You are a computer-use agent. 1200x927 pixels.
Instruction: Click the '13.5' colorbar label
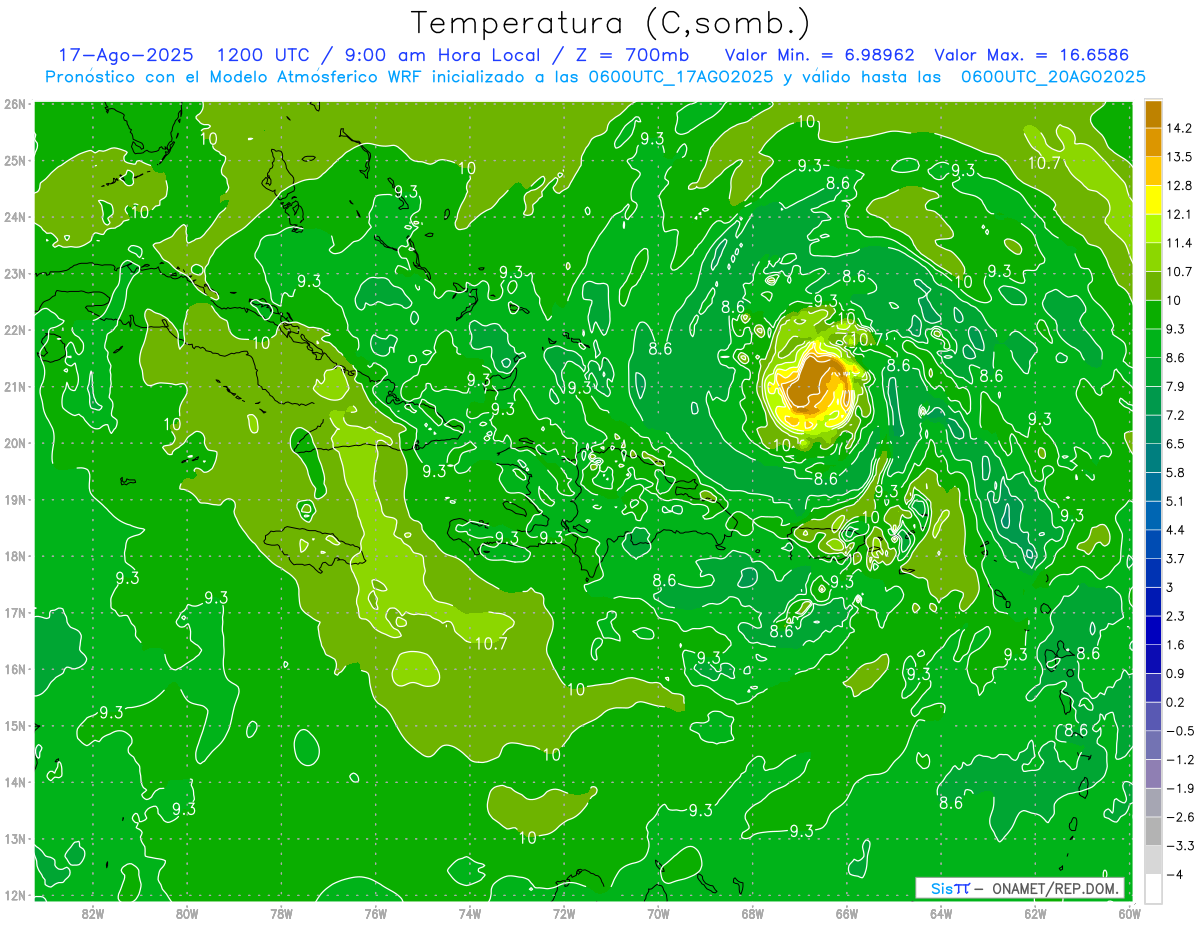coord(1180,157)
